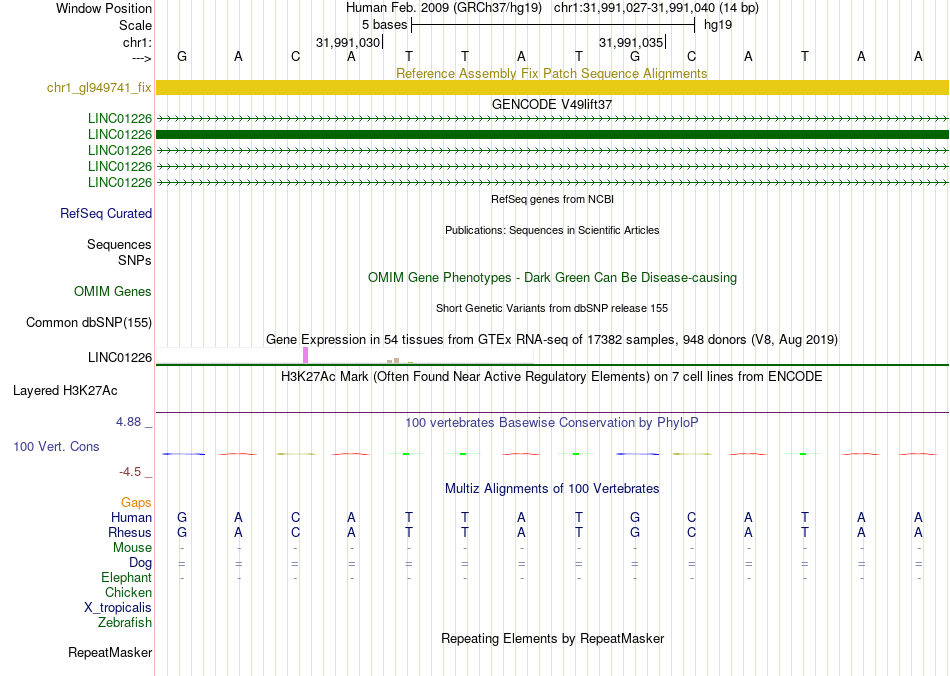Click the Elephant species label
Viewport: 950px width, 676px height.
tap(126, 577)
